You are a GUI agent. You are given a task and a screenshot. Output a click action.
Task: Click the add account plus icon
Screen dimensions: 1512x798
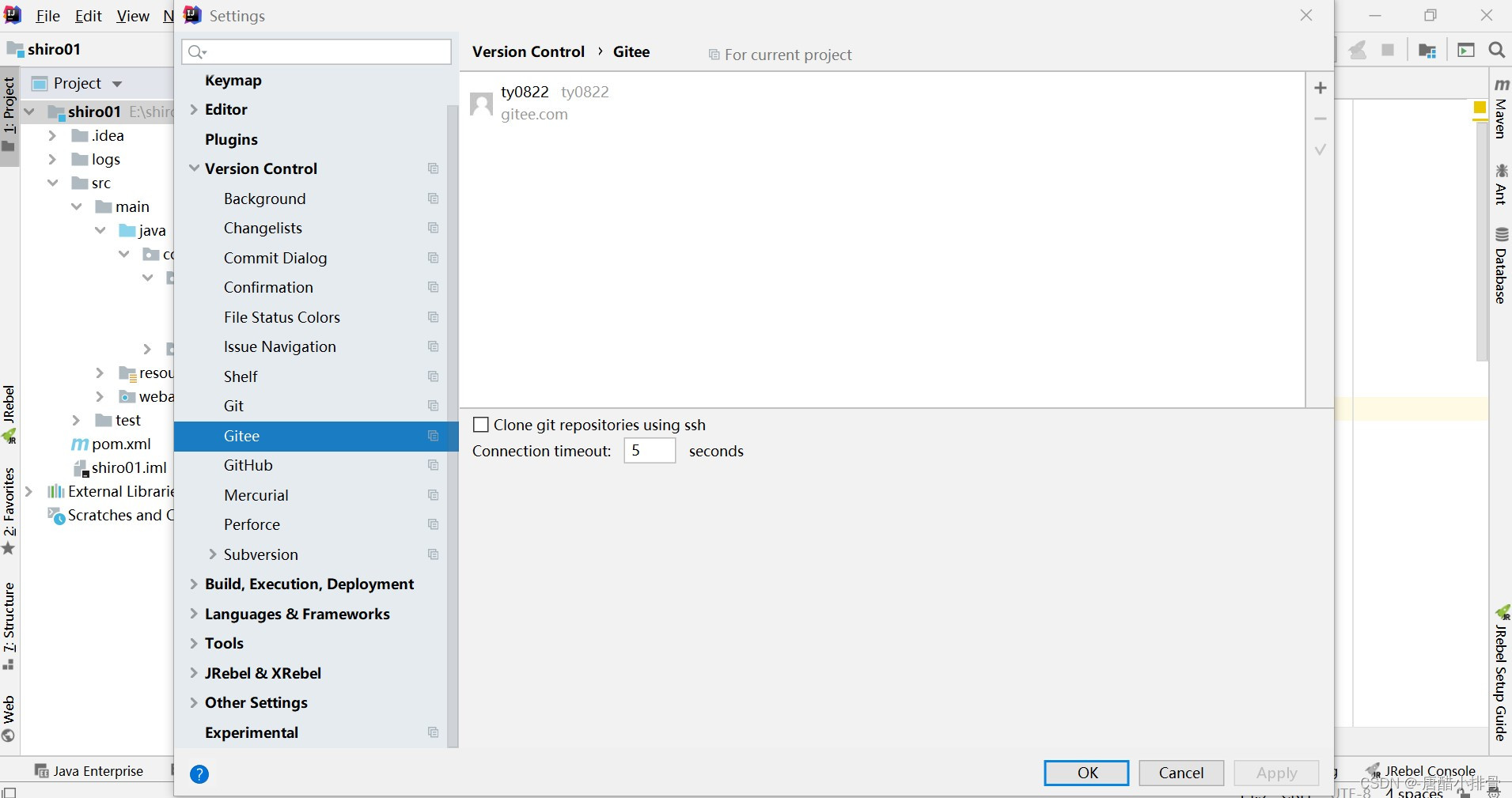pyautogui.click(x=1320, y=88)
